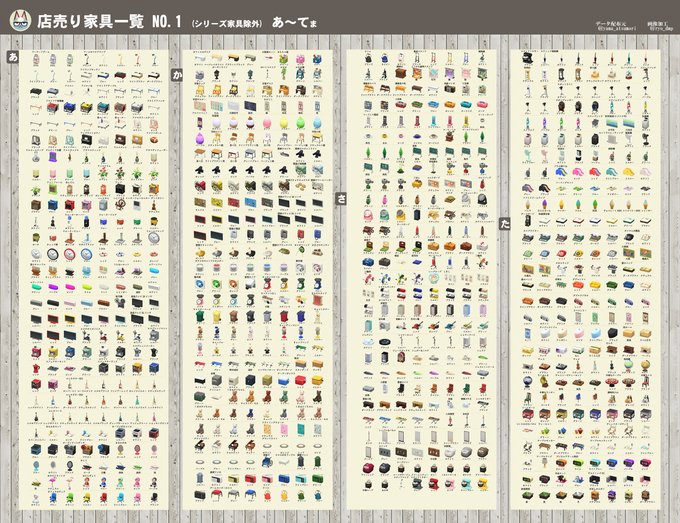Click the NO. 1 label in the header

[167, 21]
